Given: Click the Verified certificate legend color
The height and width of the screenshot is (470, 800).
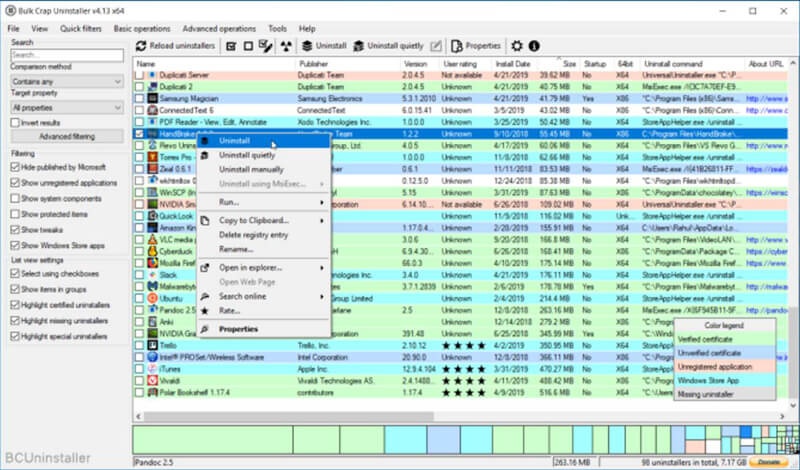Looking at the screenshot, I should (724, 339).
